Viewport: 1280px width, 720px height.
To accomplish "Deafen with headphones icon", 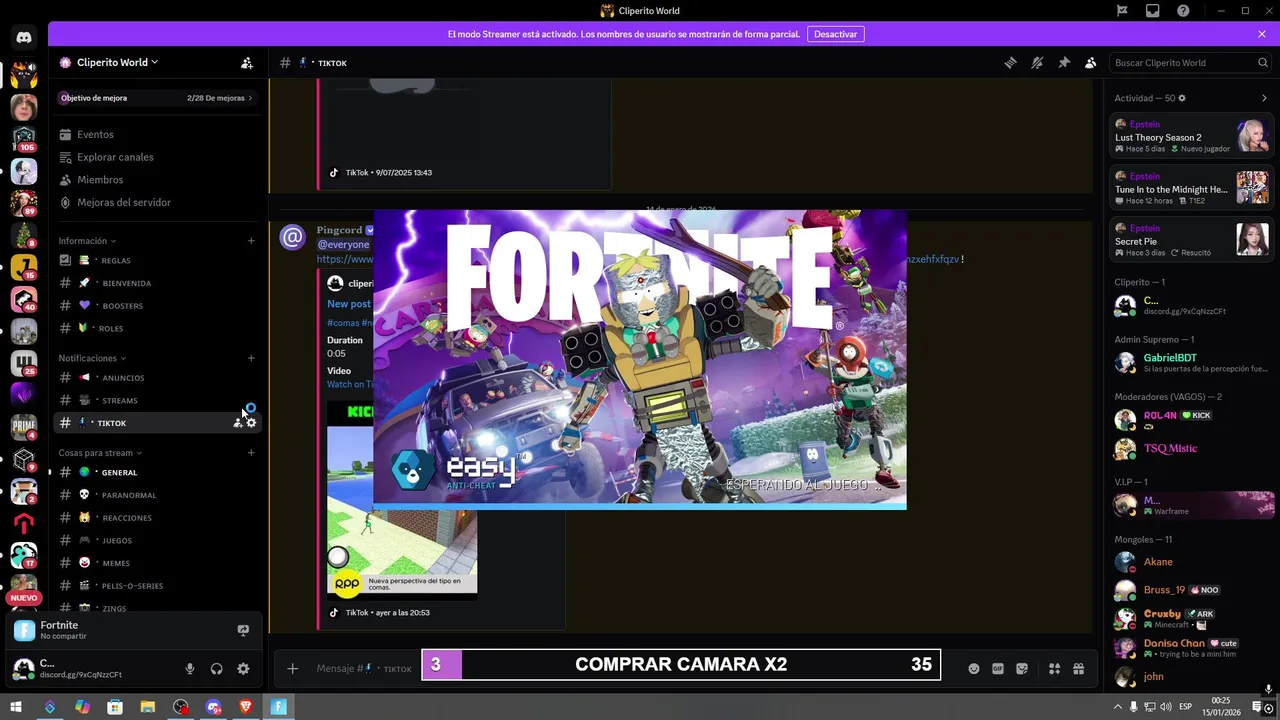I will tap(216, 669).
